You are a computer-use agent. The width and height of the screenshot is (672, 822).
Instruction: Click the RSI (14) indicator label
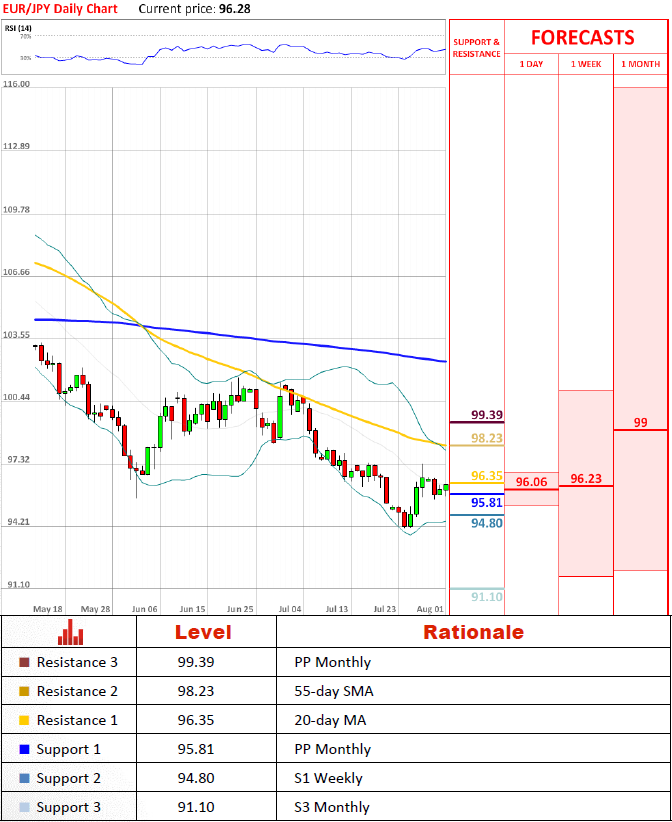click(x=18, y=28)
